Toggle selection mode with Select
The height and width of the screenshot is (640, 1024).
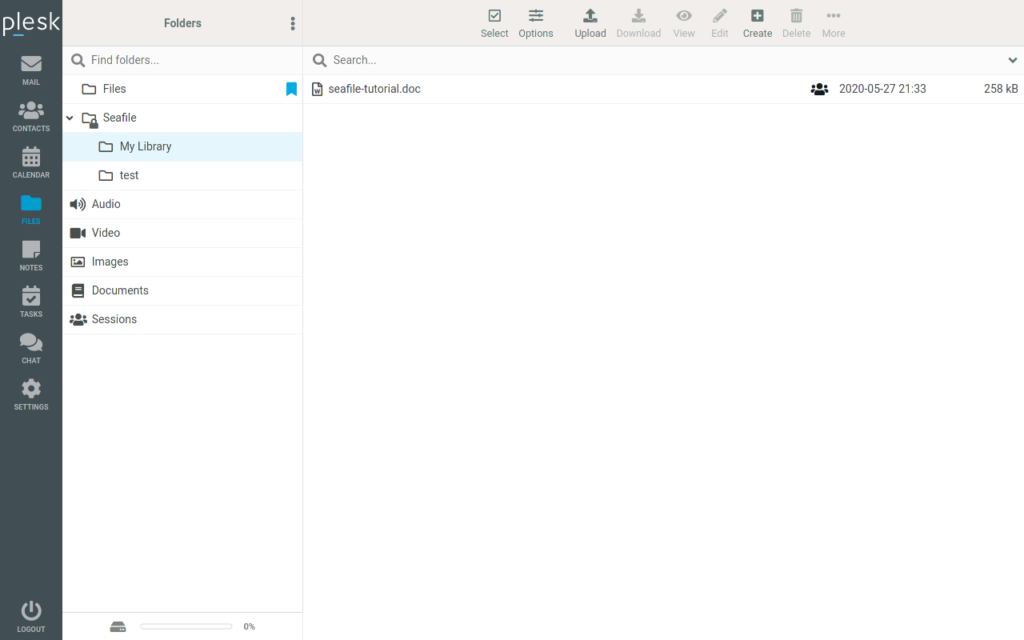494,22
